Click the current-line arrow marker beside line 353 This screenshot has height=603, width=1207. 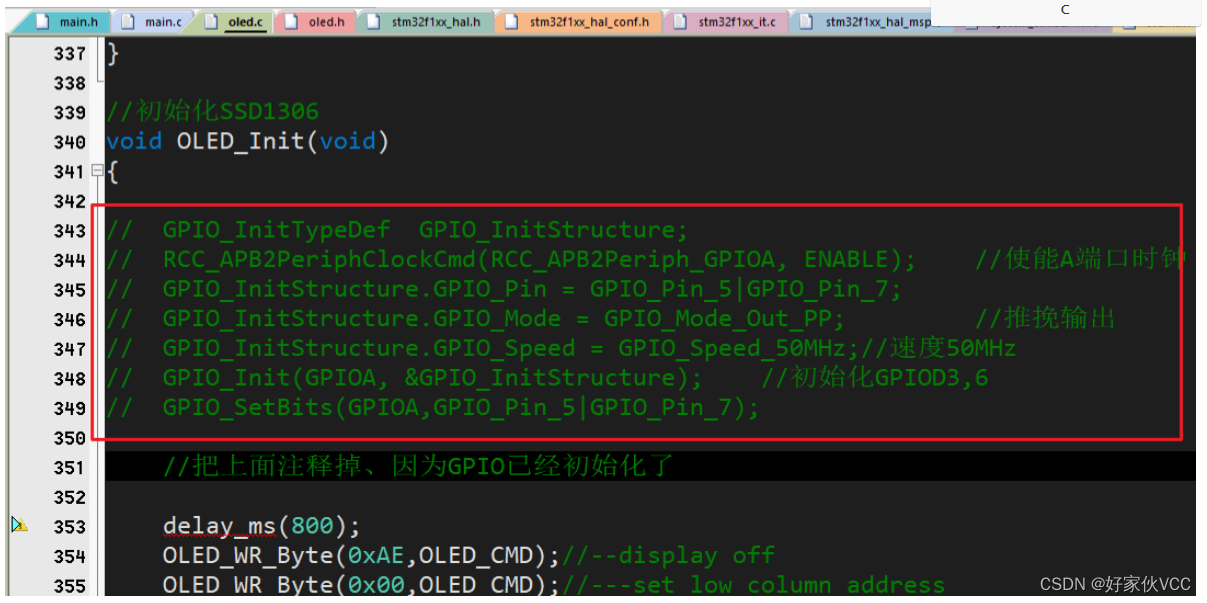19,524
